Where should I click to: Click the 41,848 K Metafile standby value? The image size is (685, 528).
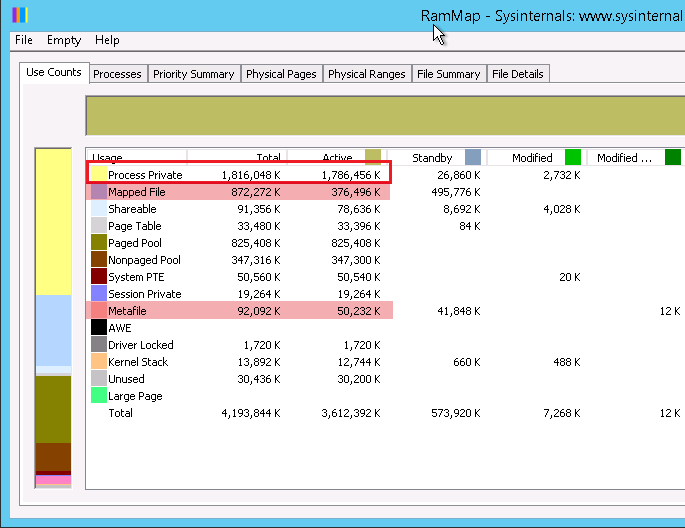(459, 311)
